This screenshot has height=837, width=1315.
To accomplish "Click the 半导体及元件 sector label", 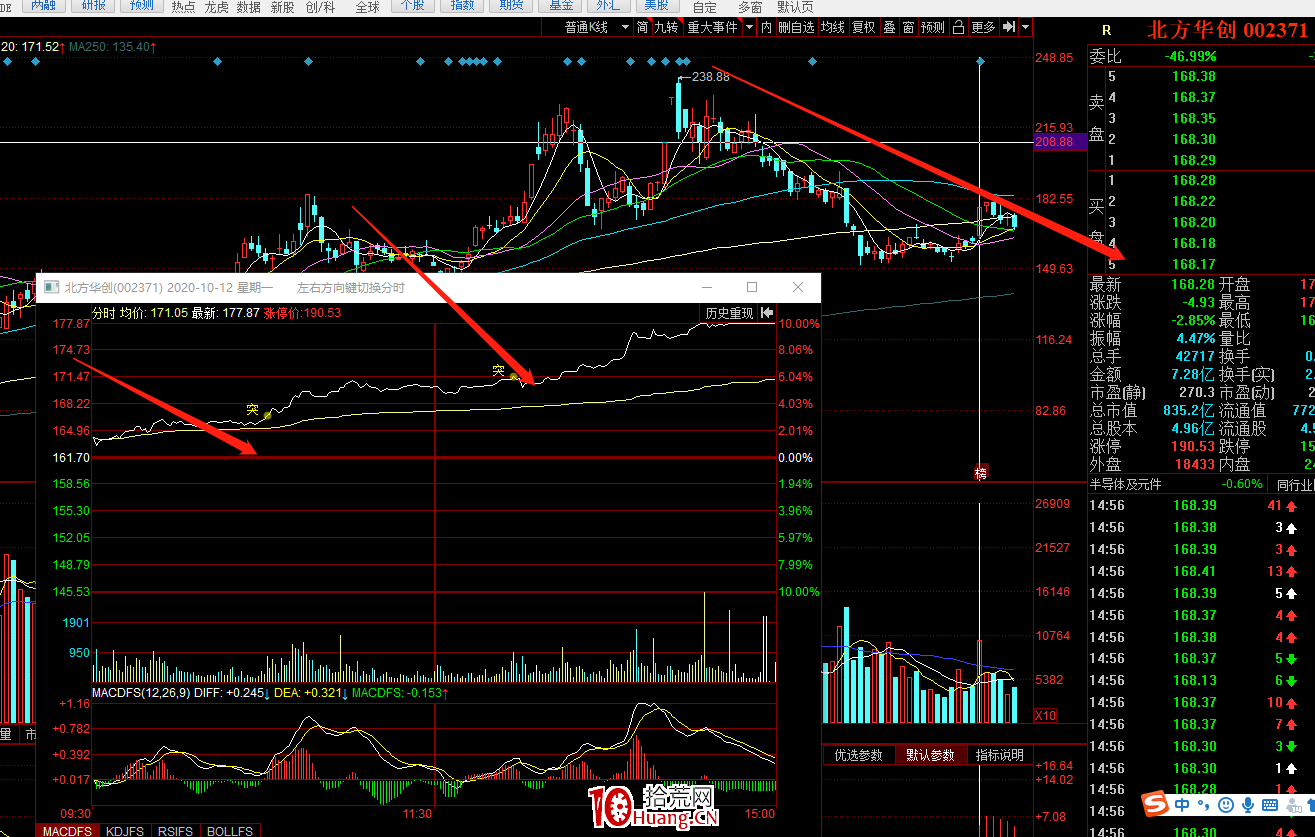I will coord(1126,484).
